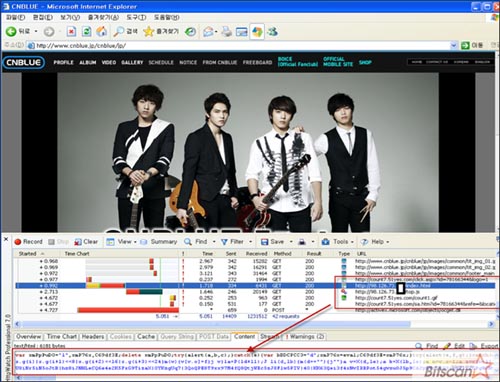The image size is (500, 382).
Task: Switch to the Warnings (2) tab
Action: [x=304, y=337]
